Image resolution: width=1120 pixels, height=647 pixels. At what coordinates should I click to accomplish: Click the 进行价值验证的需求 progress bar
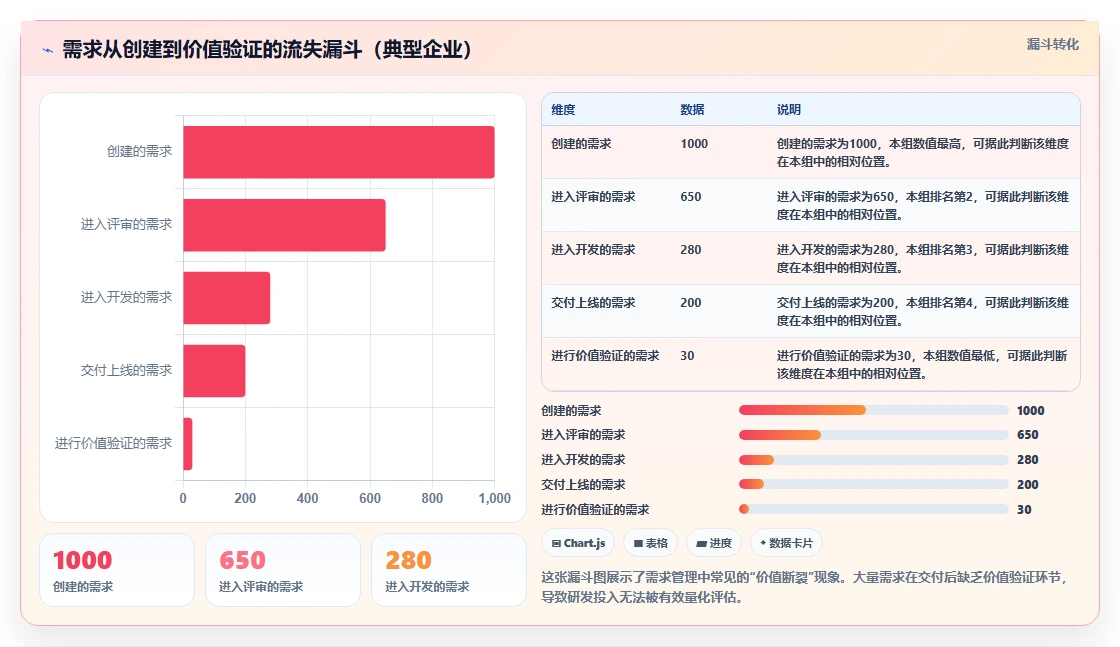874,509
